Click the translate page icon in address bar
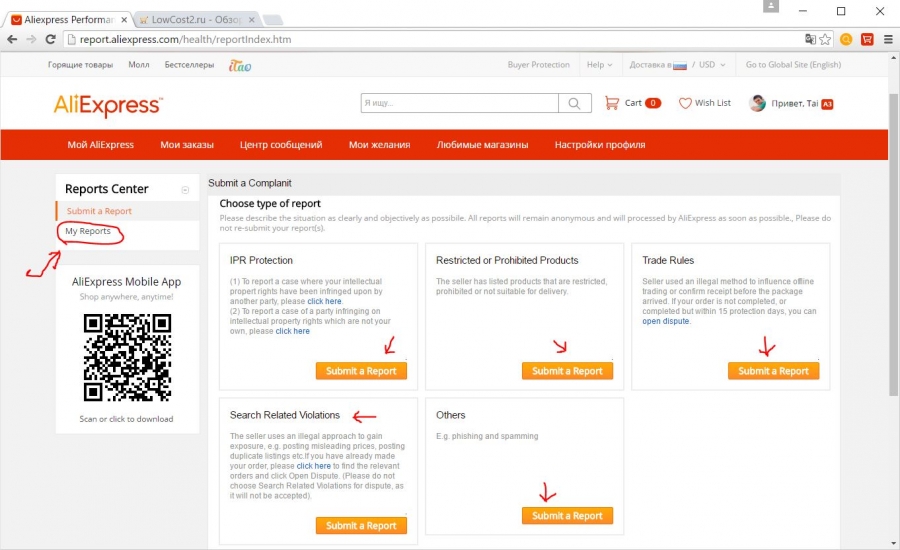Screen dimensions: 900x550 (810, 39)
